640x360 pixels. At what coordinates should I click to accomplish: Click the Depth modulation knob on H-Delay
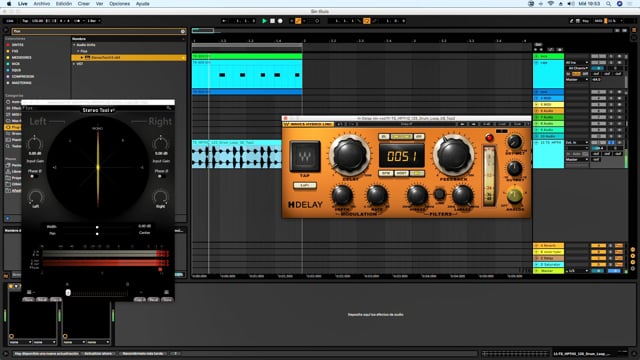[x=342, y=196]
